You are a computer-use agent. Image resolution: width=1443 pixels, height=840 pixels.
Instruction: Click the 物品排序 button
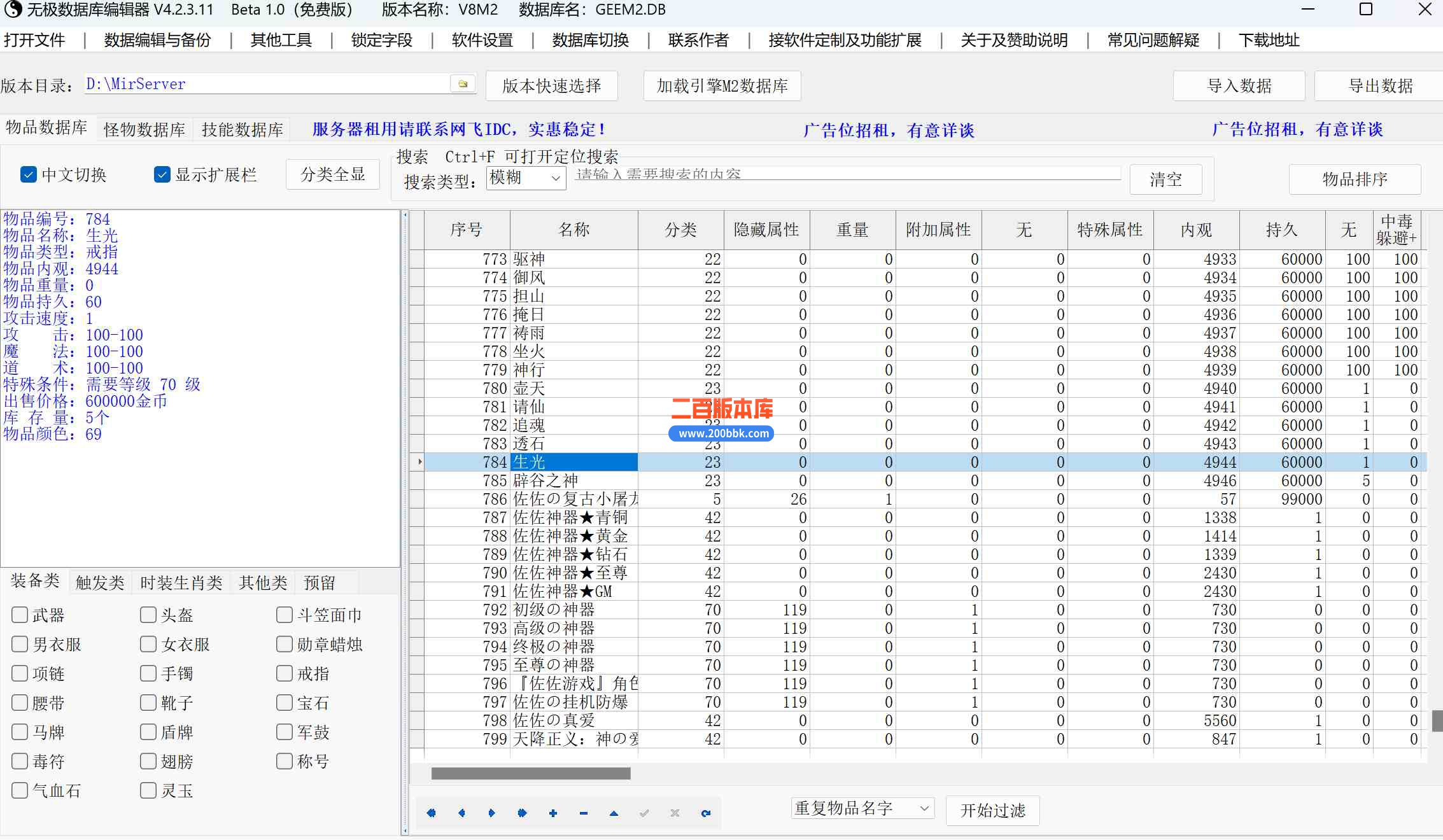click(1355, 179)
